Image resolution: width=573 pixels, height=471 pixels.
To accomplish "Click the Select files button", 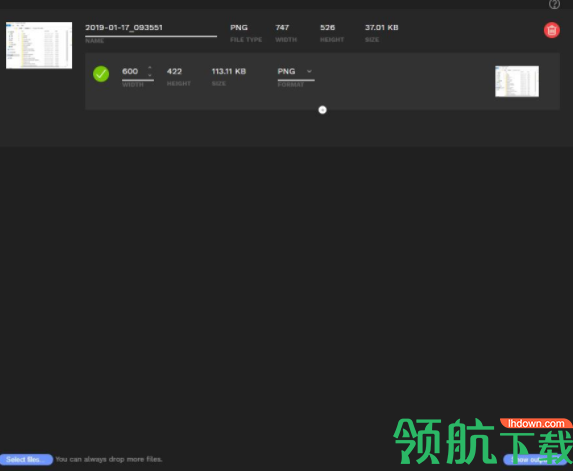I will click(26, 459).
